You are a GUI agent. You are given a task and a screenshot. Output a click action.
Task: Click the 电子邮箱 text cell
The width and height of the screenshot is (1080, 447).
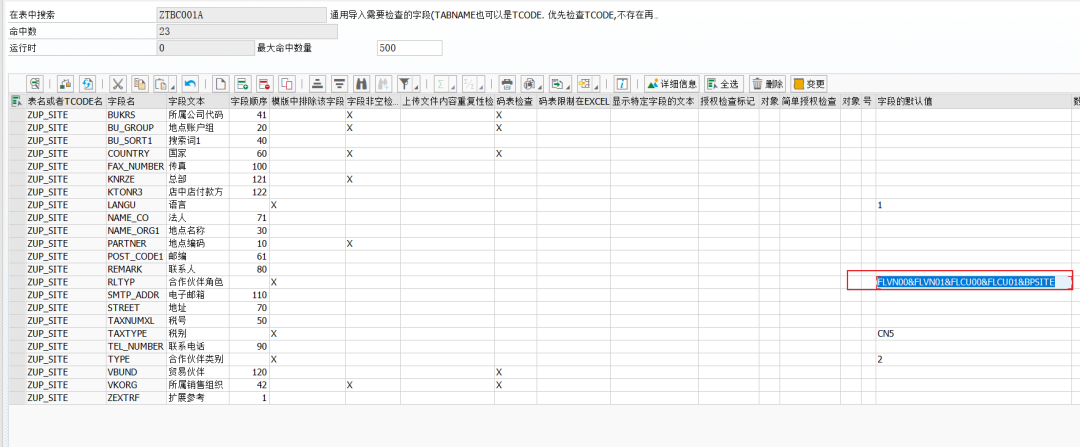click(x=197, y=295)
